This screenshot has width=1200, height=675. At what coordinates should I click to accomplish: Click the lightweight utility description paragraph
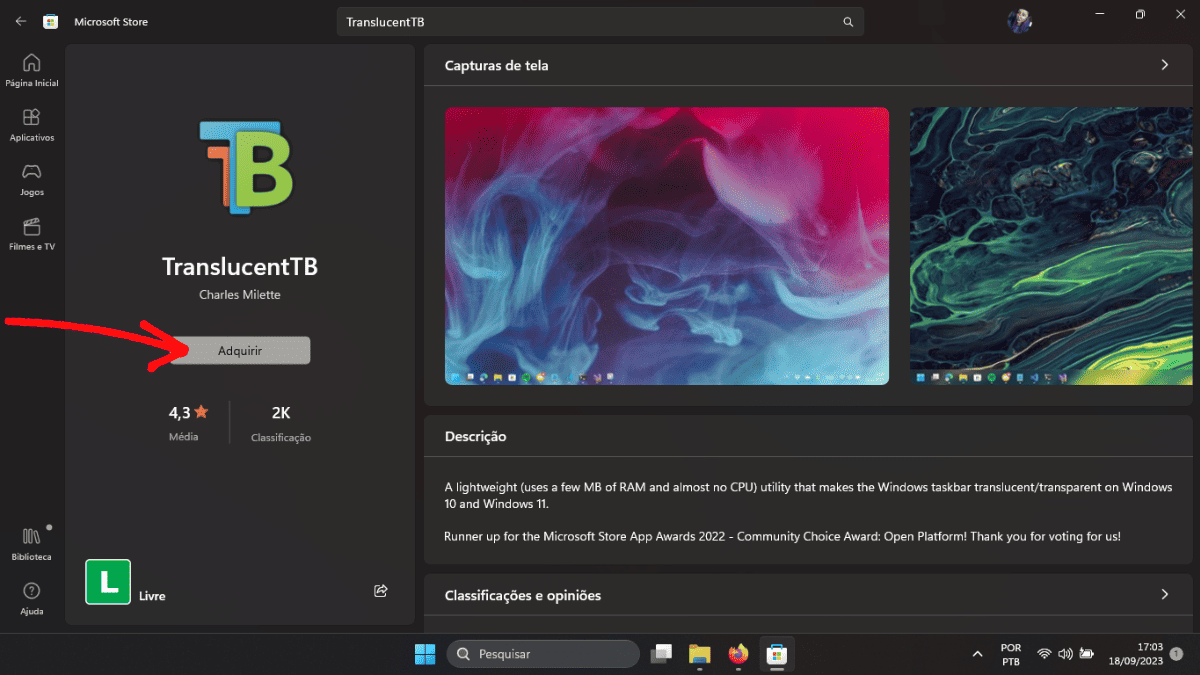point(808,495)
